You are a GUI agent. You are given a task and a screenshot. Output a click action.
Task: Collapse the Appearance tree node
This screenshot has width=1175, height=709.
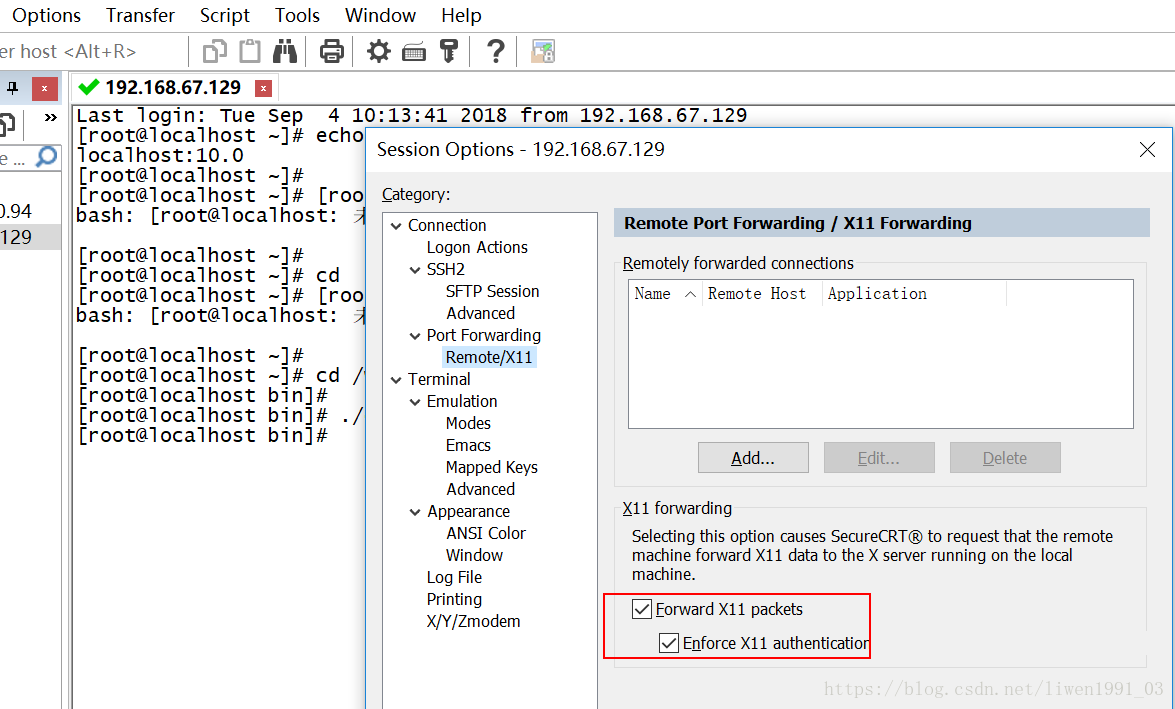pos(415,512)
